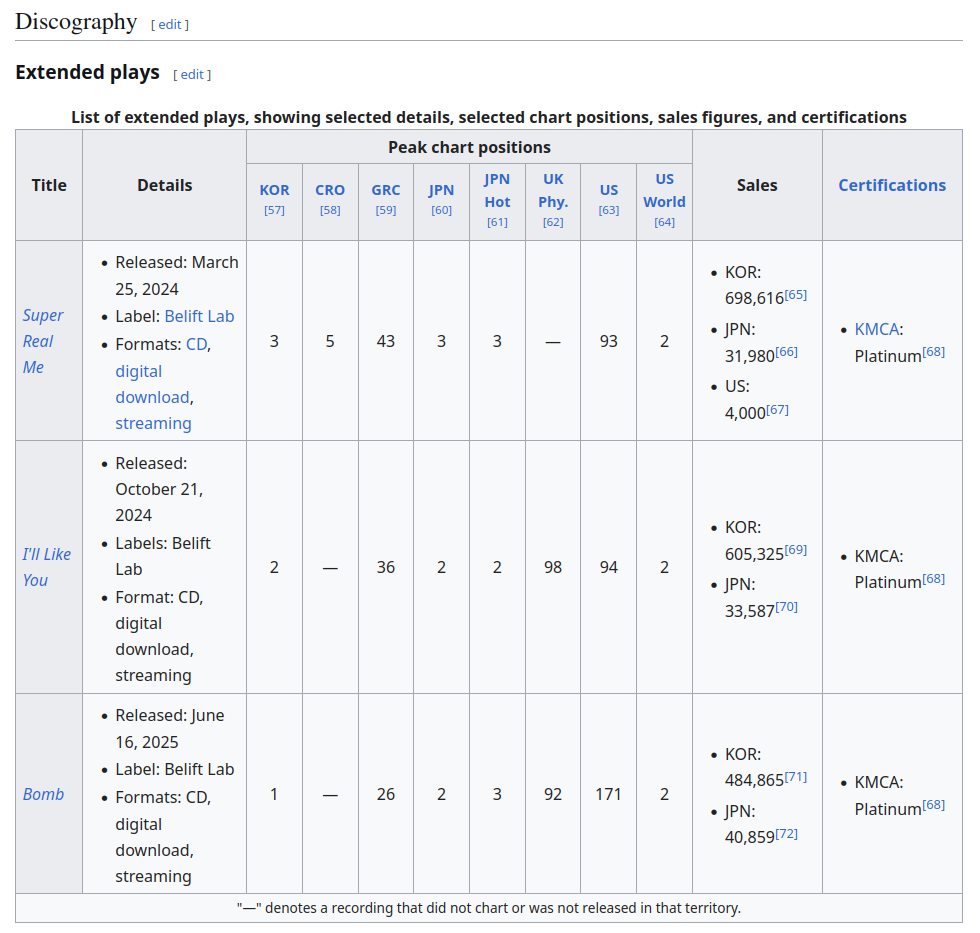The height and width of the screenshot is (933, 980).
Task: Follow citation [70] after 33,587
Action: click(x=786, y=607)
